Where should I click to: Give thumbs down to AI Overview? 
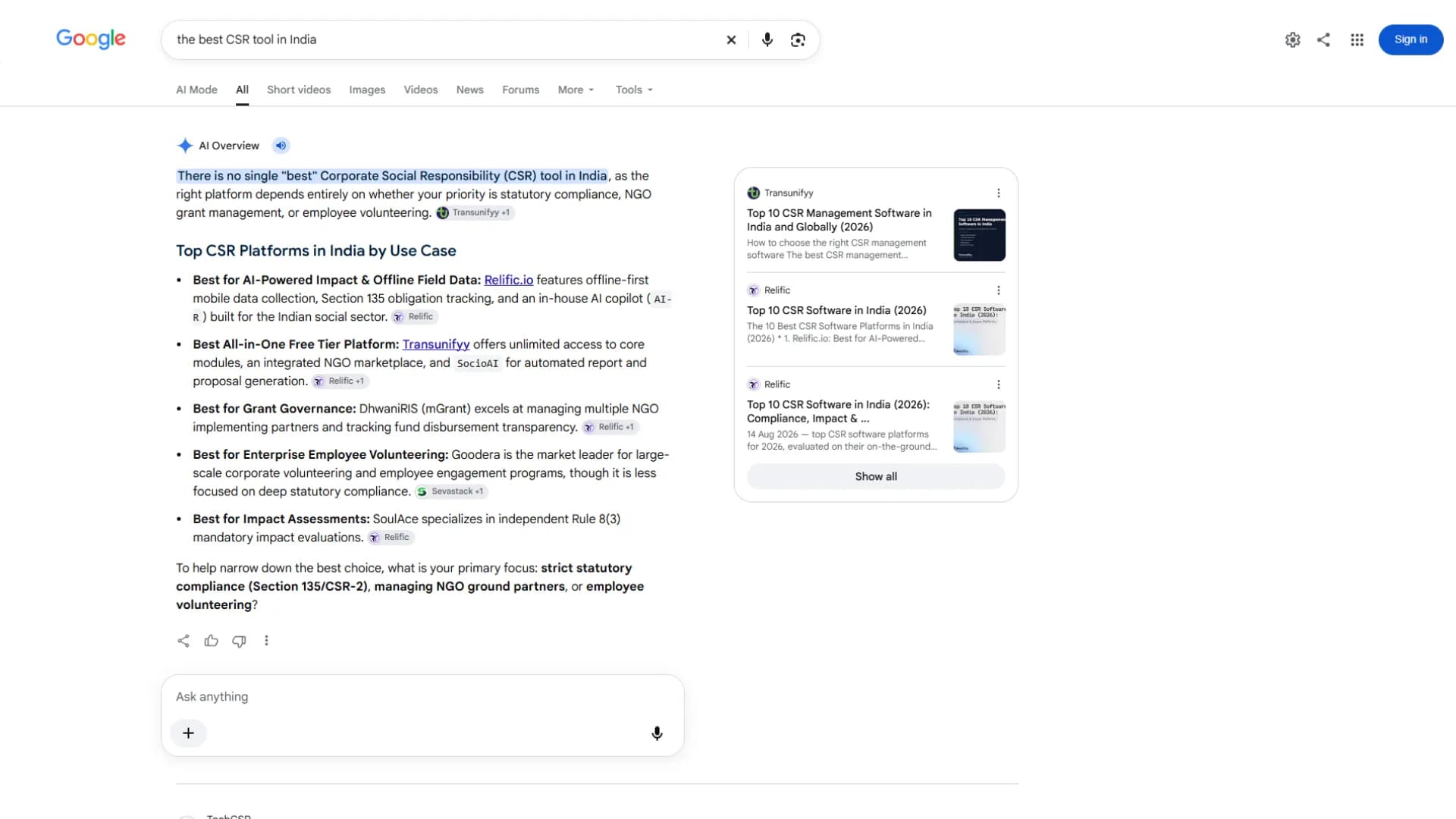(x=239, y=641)
